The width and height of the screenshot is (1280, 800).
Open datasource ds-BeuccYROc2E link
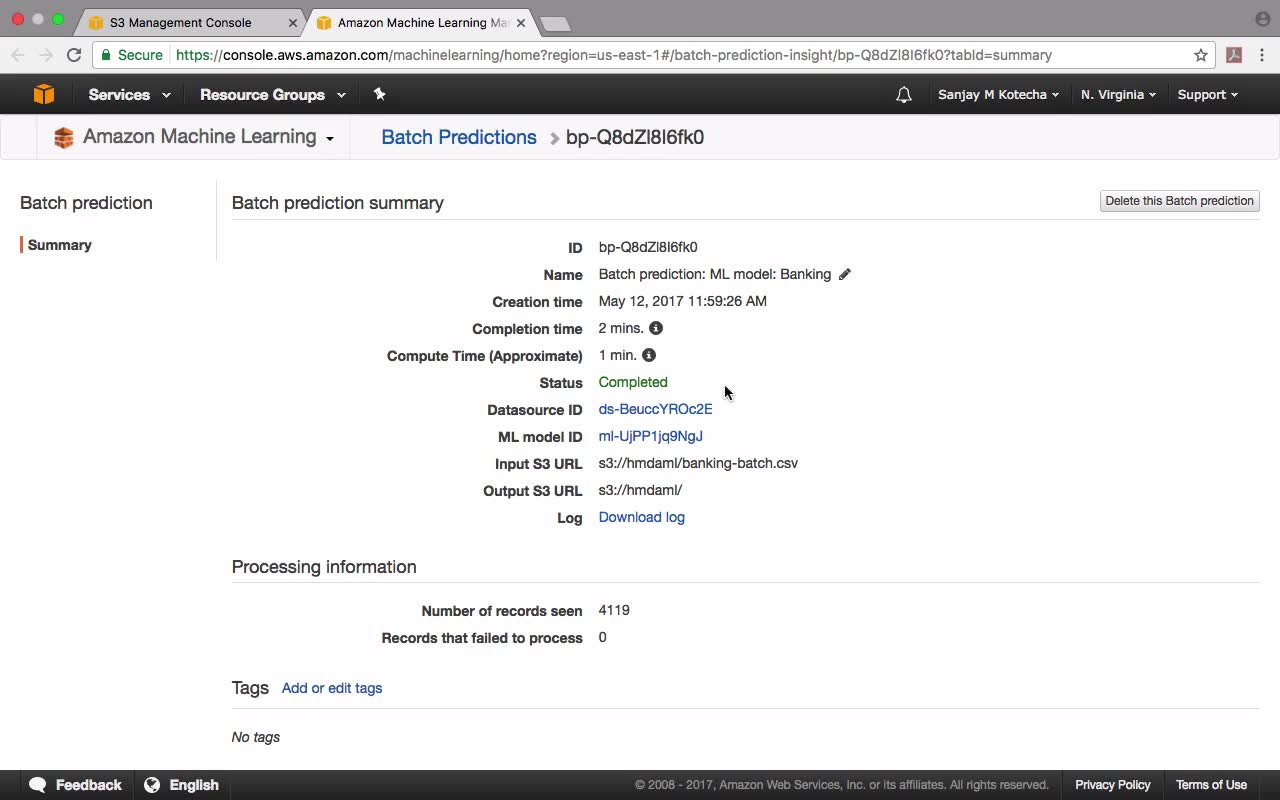[x=655, y=409]
